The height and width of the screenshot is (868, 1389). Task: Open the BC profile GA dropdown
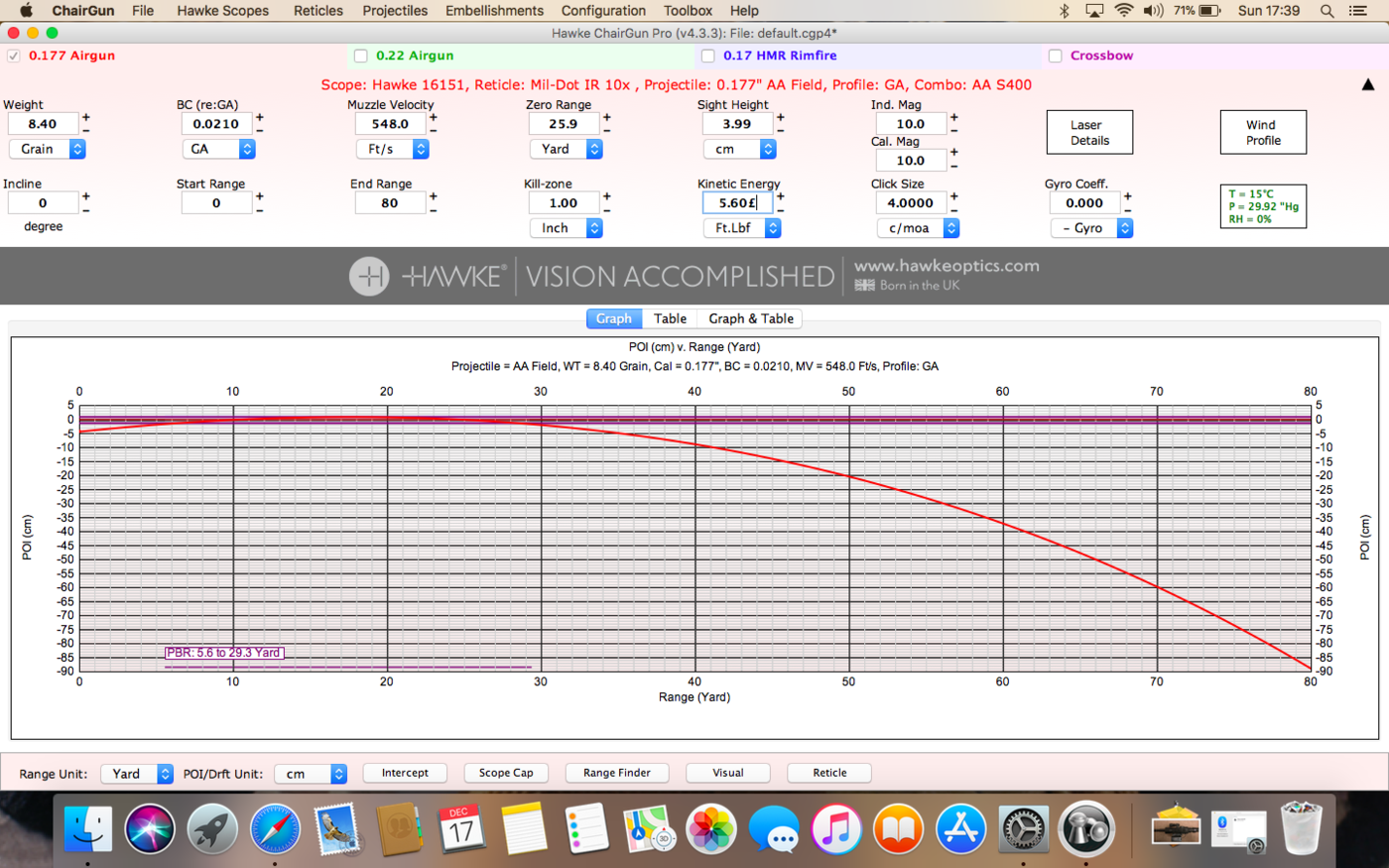pyautogui.click(x=219, y=149)
